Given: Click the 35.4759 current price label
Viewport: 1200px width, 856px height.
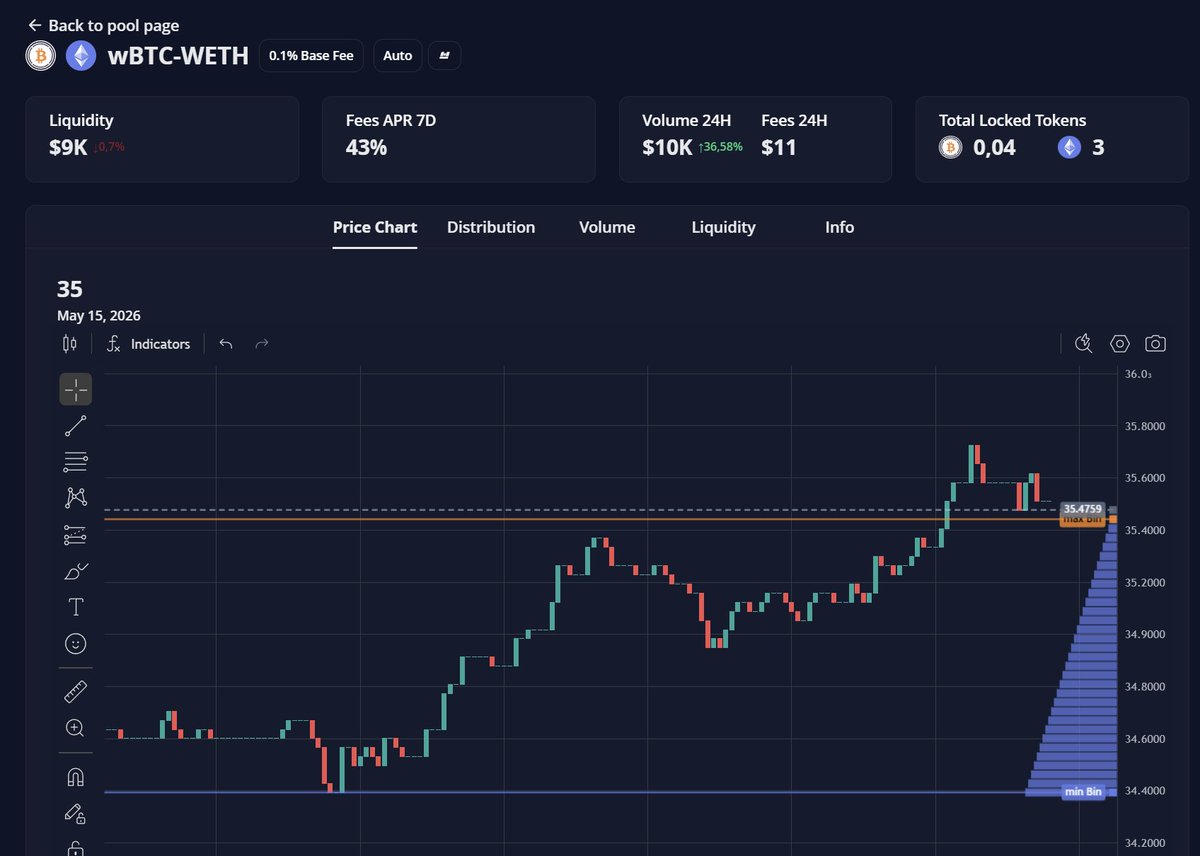Looking at the screenshot, I should [1083, 509].
